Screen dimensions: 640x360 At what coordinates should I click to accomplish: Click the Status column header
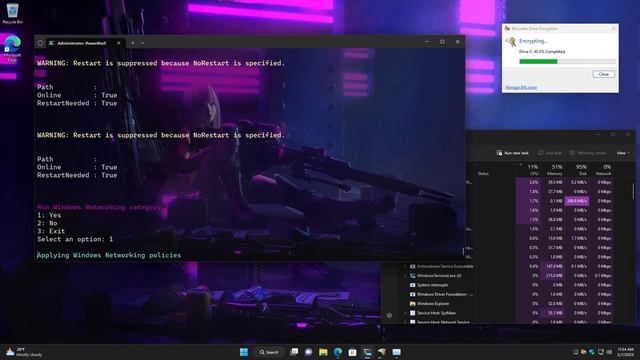tap(483, 174)
